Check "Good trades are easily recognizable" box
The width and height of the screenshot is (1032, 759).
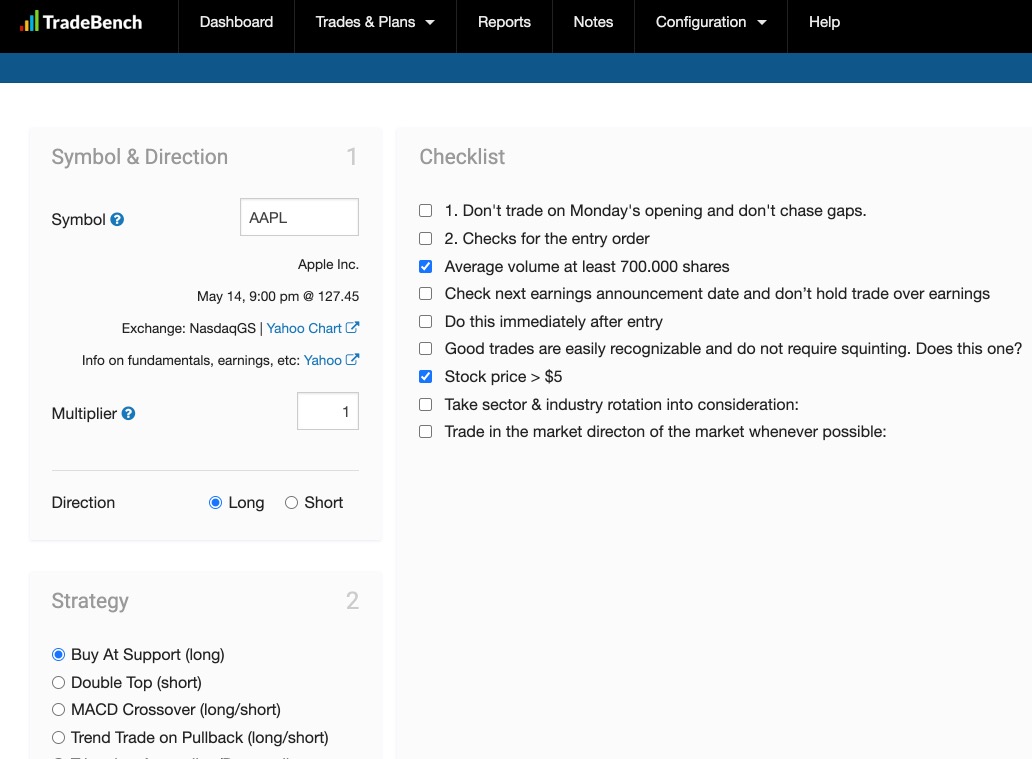click(x=426, y=349)
